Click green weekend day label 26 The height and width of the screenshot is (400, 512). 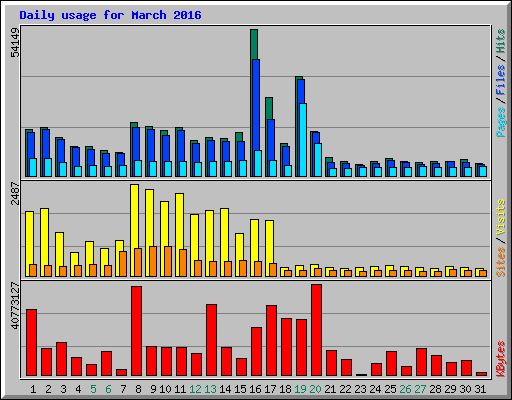405,389
